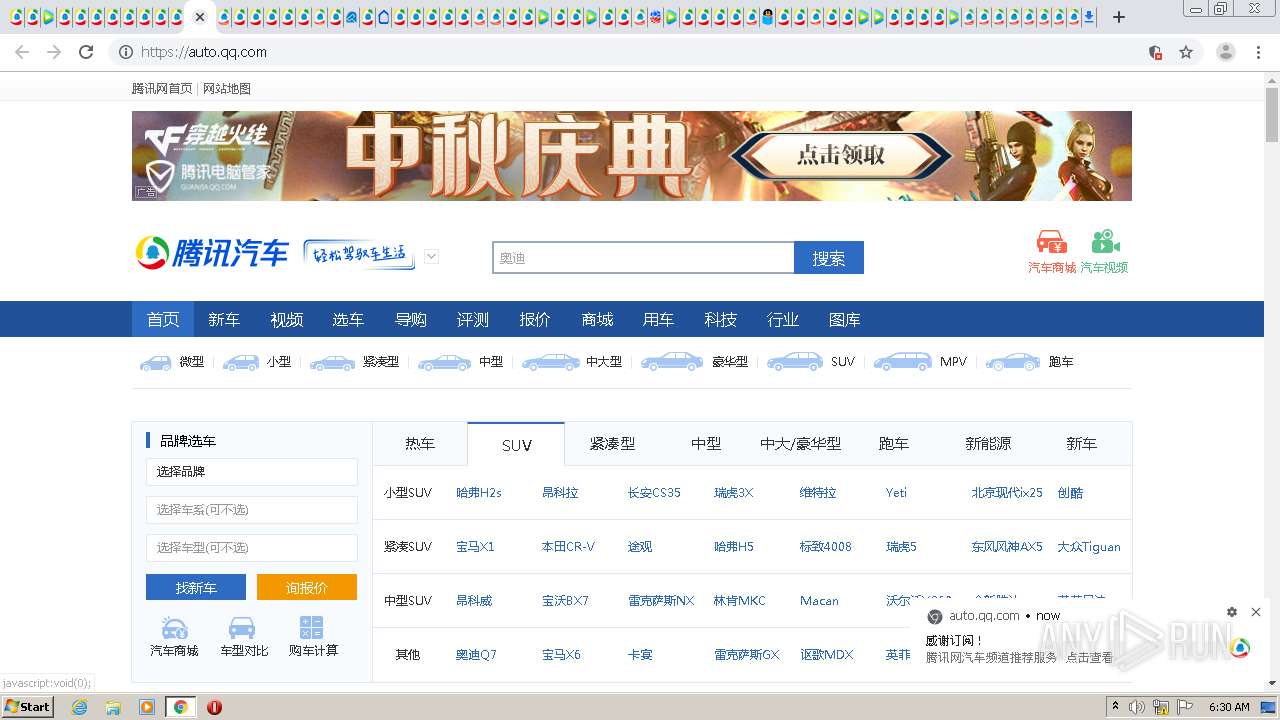This screenshot has width=1280, height=720.
Task: Open the 选择车型 model dropdown
Action: tap(252, 548)
